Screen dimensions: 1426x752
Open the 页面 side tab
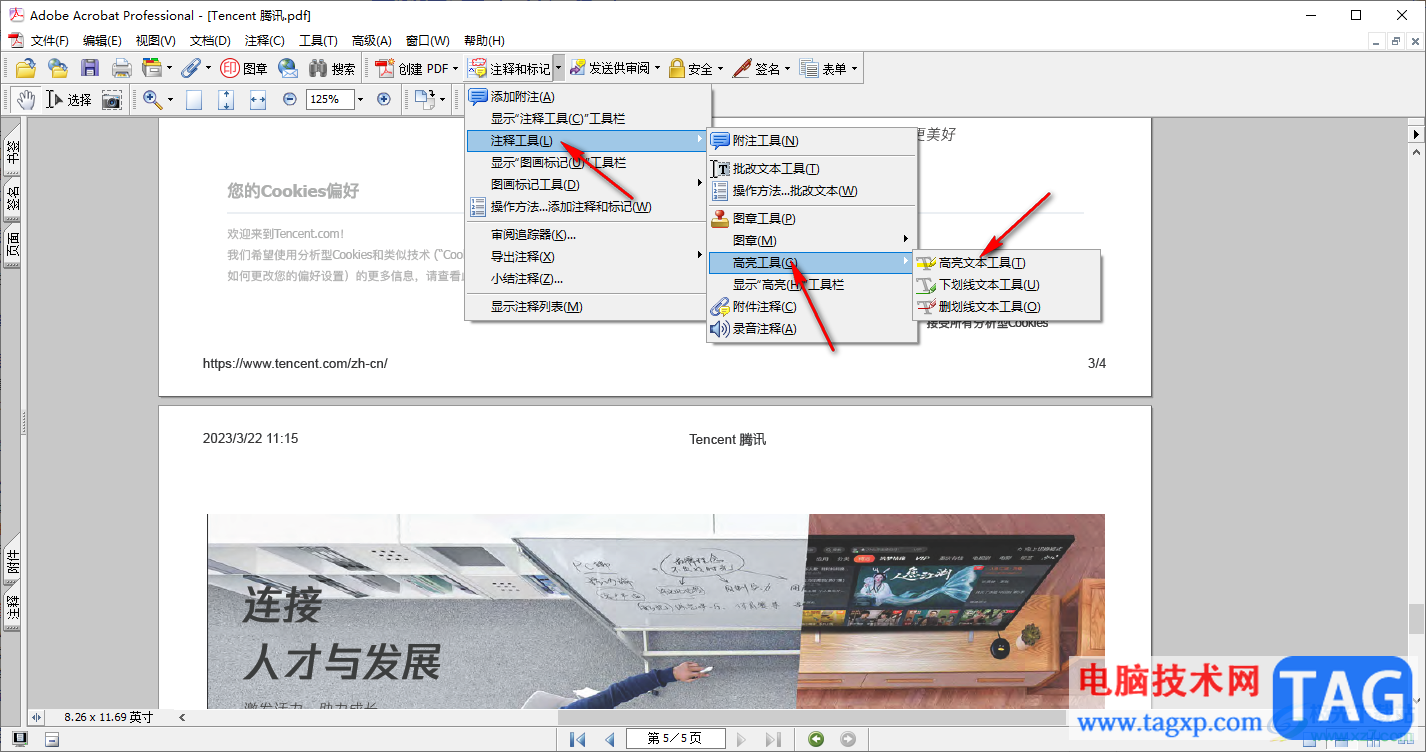pyautogui.click(x=12, y=245)
